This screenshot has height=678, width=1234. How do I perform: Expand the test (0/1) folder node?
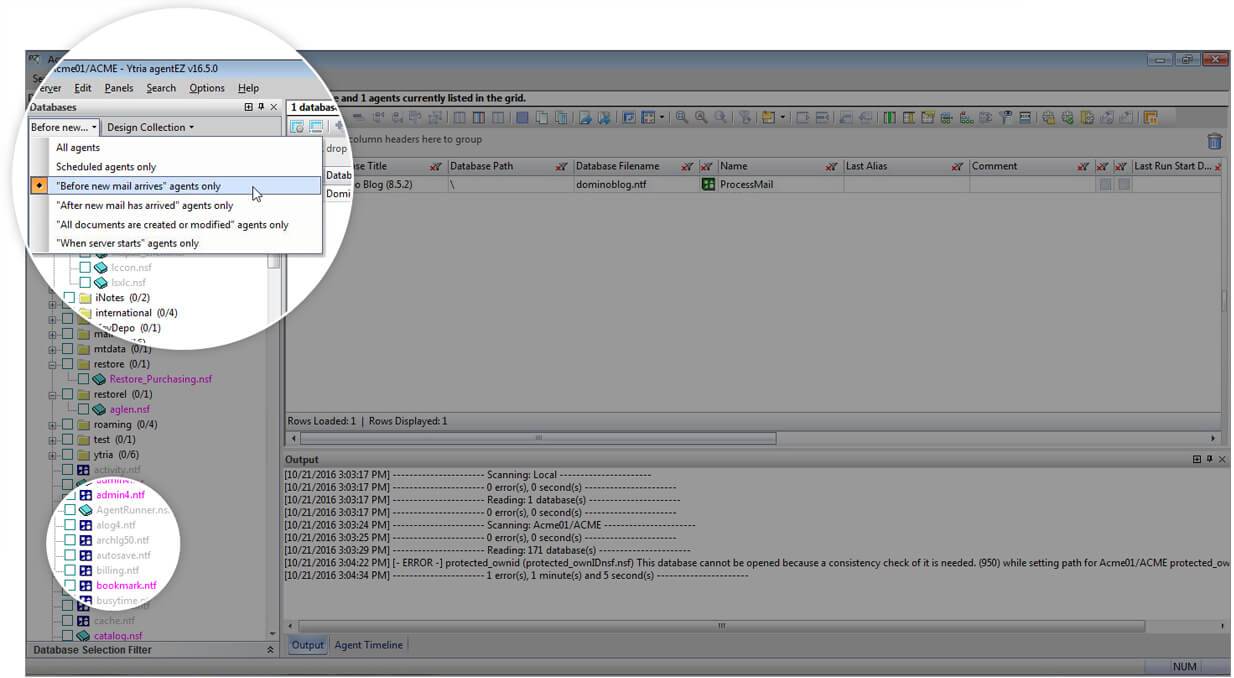pyautogui.click(x=53, y=440)
